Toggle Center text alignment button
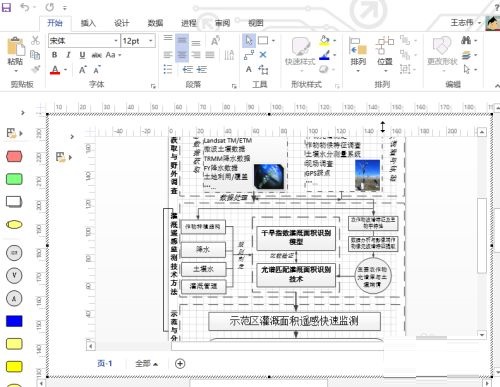 (x=182, y=55)
